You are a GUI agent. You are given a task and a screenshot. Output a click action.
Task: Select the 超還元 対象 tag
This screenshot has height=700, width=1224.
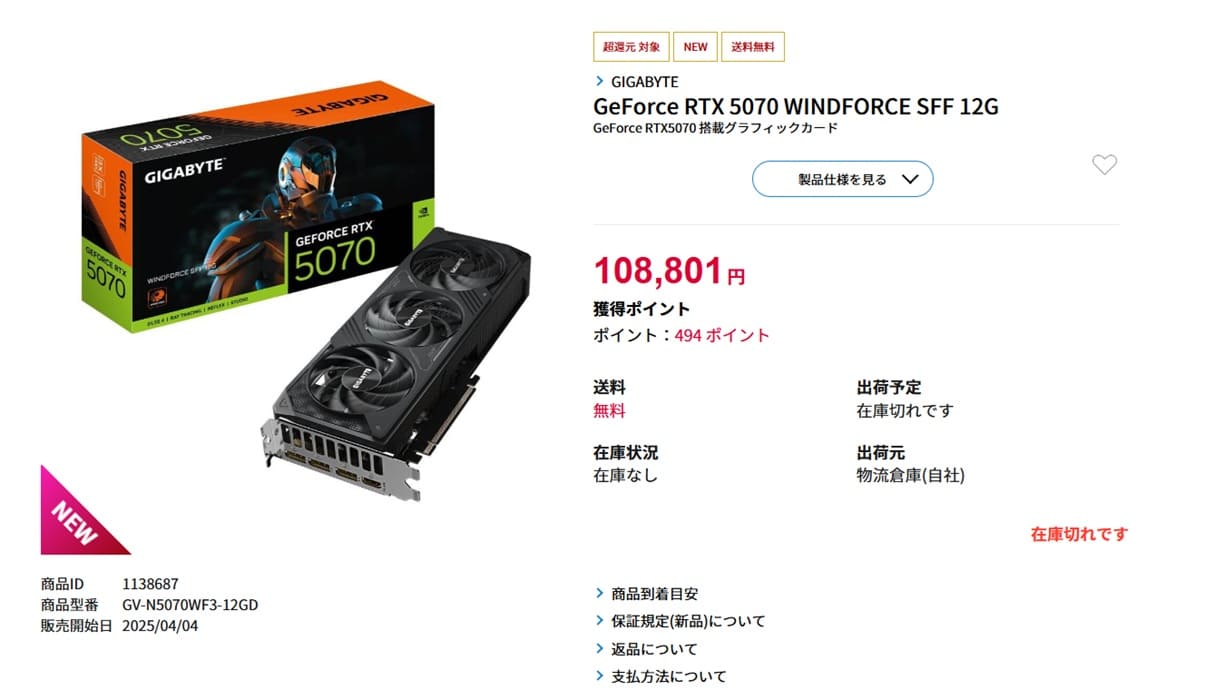point(631,47)
